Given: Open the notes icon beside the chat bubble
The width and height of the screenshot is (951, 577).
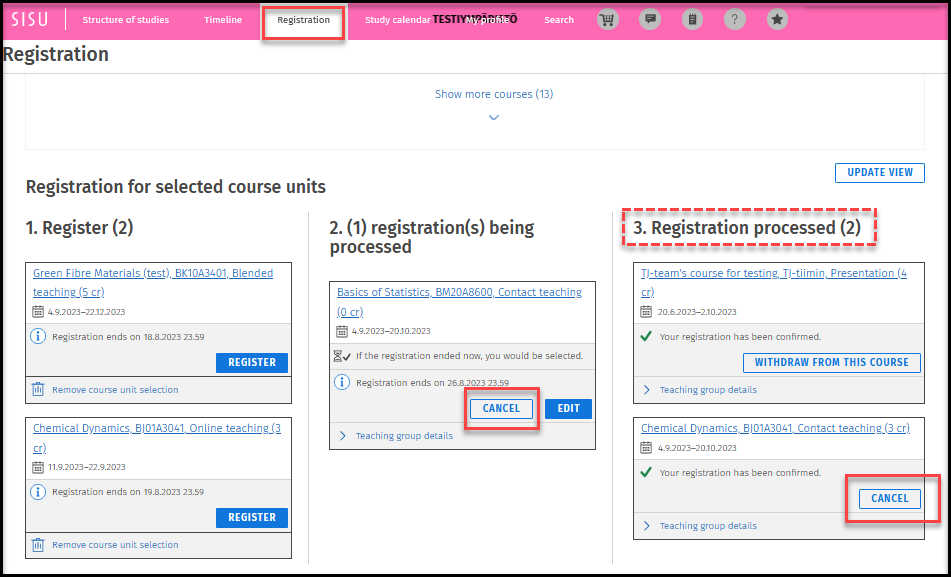Looking at the screenshot, I should coord(692,19).
